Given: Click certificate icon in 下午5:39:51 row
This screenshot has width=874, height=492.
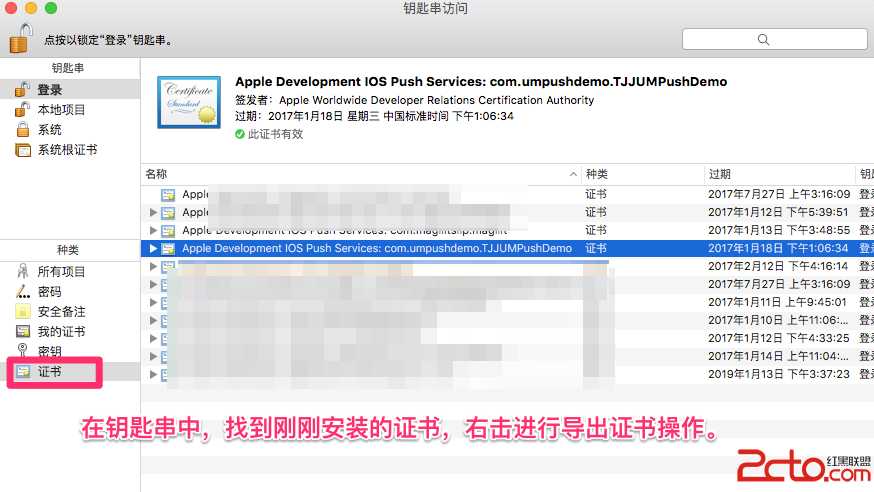Looking at the screenshot, I should coord(168,212).
